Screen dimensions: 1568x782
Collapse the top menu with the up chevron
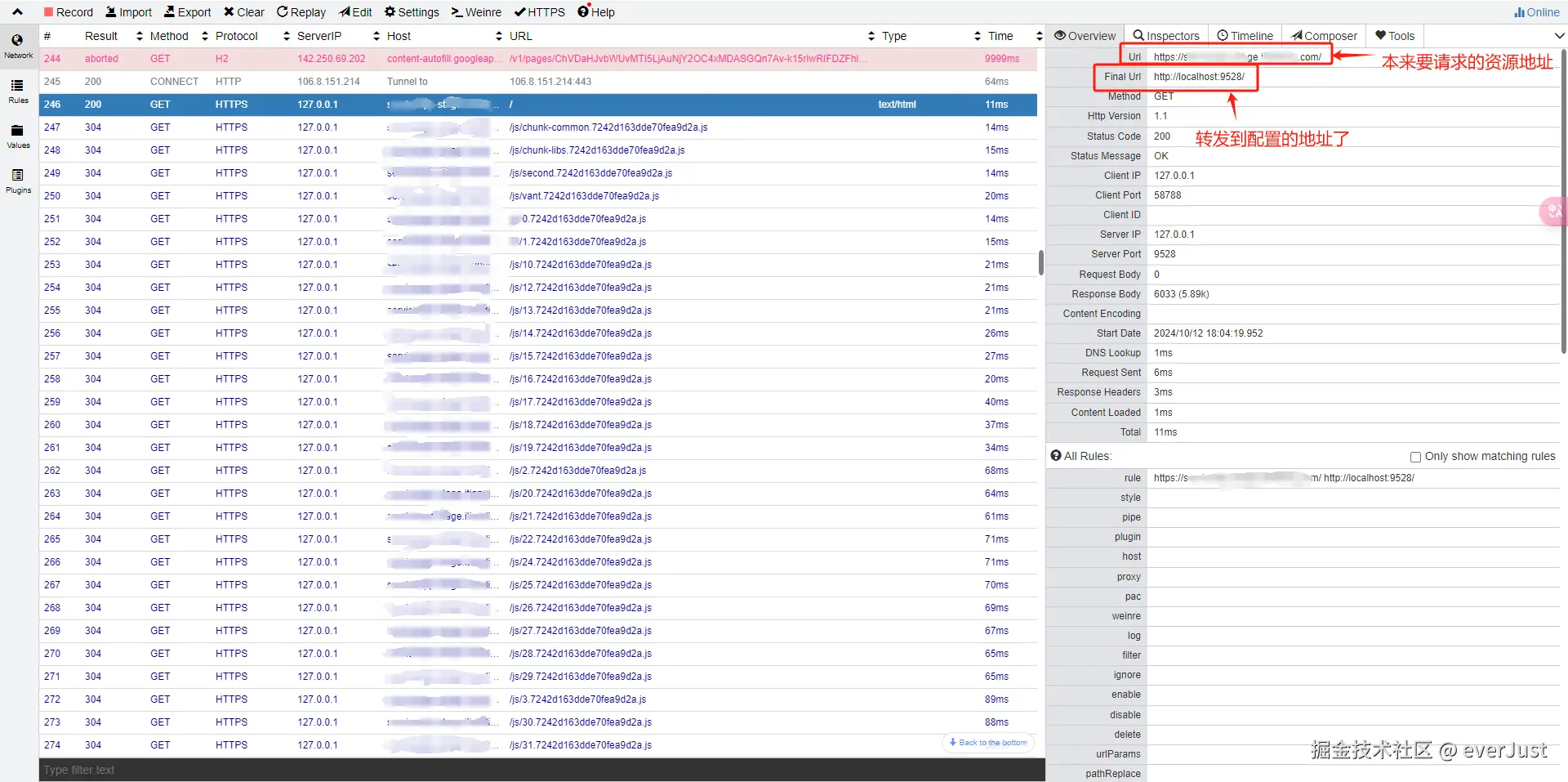17,12
